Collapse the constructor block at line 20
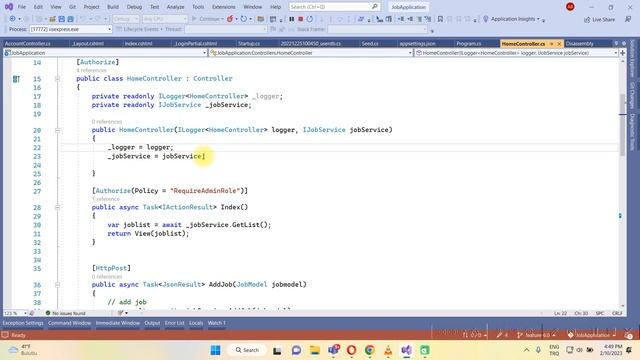Viewport: 640px width, 360px height. 57,130
